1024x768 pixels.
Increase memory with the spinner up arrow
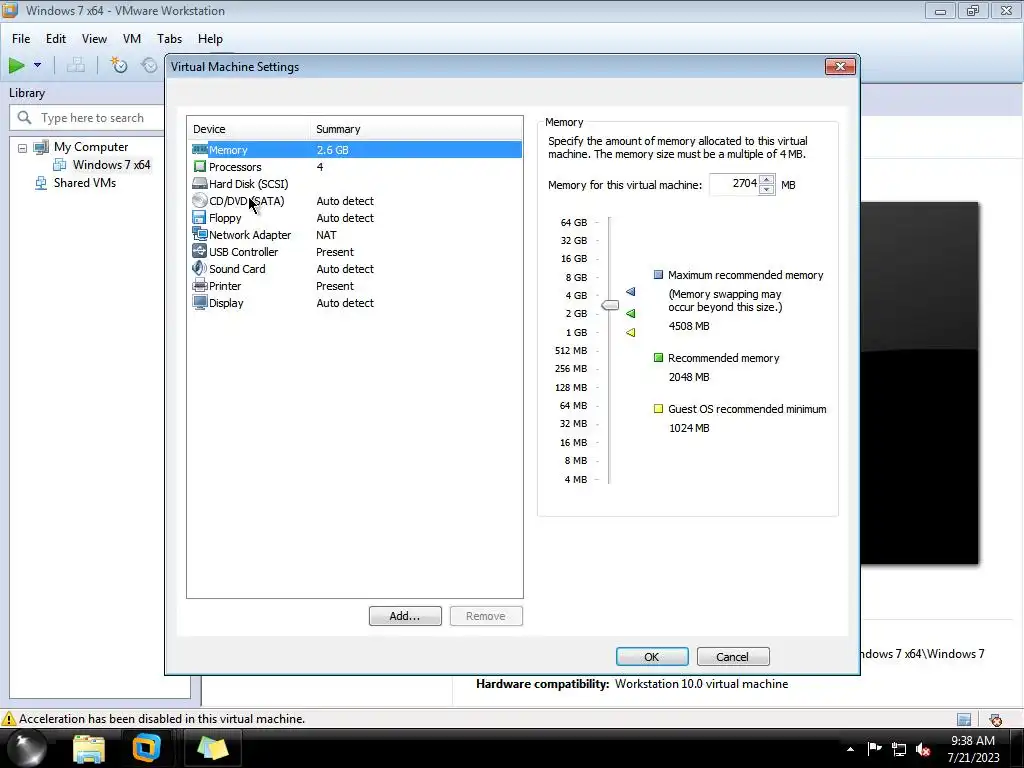coord(767,179)
